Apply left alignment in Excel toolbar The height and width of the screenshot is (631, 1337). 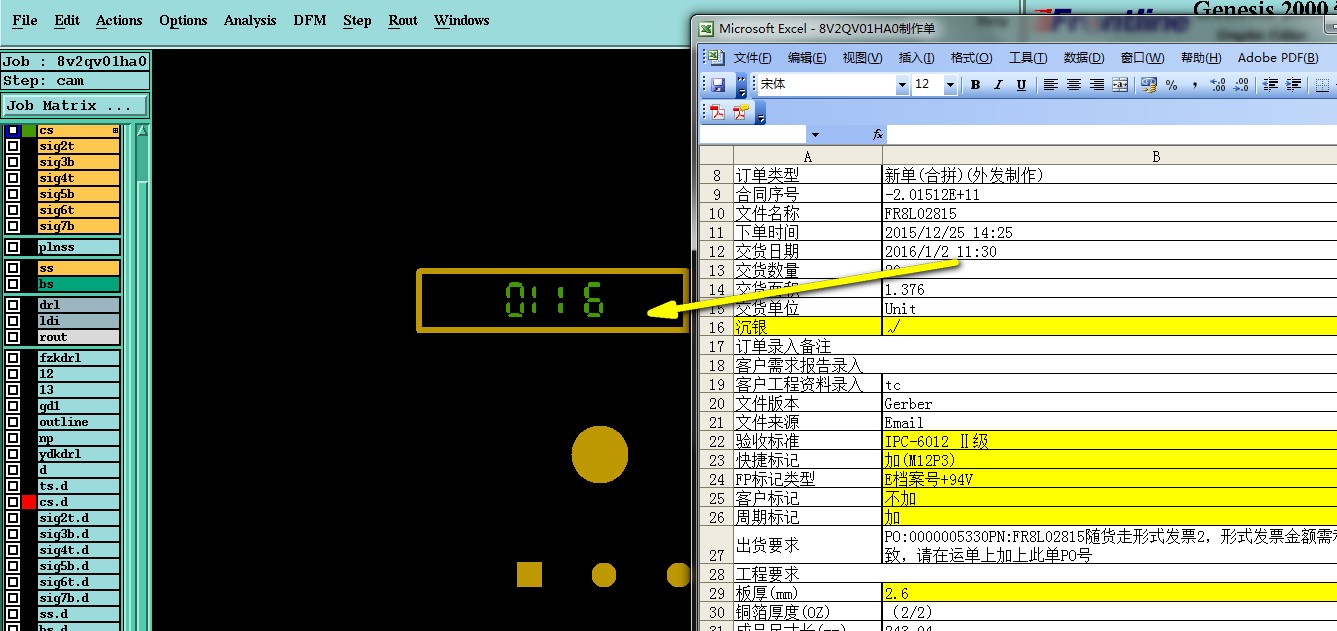1050,85
